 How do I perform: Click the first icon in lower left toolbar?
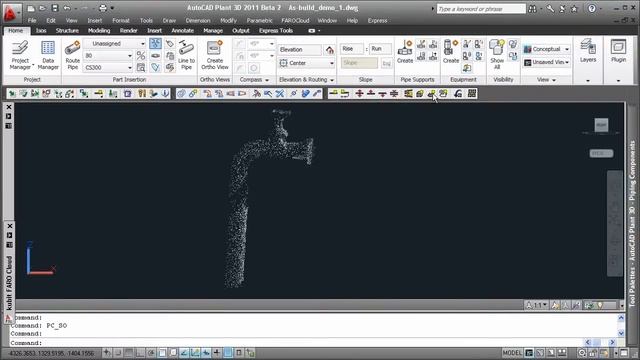click(12, 93)
